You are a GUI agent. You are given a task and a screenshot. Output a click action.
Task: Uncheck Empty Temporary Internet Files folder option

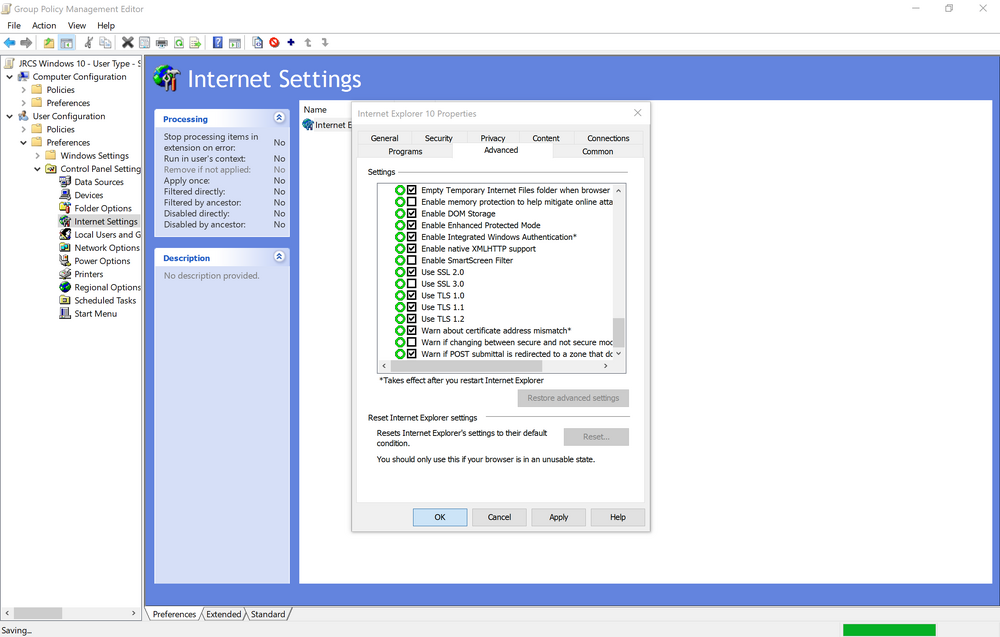click(412, 190)
